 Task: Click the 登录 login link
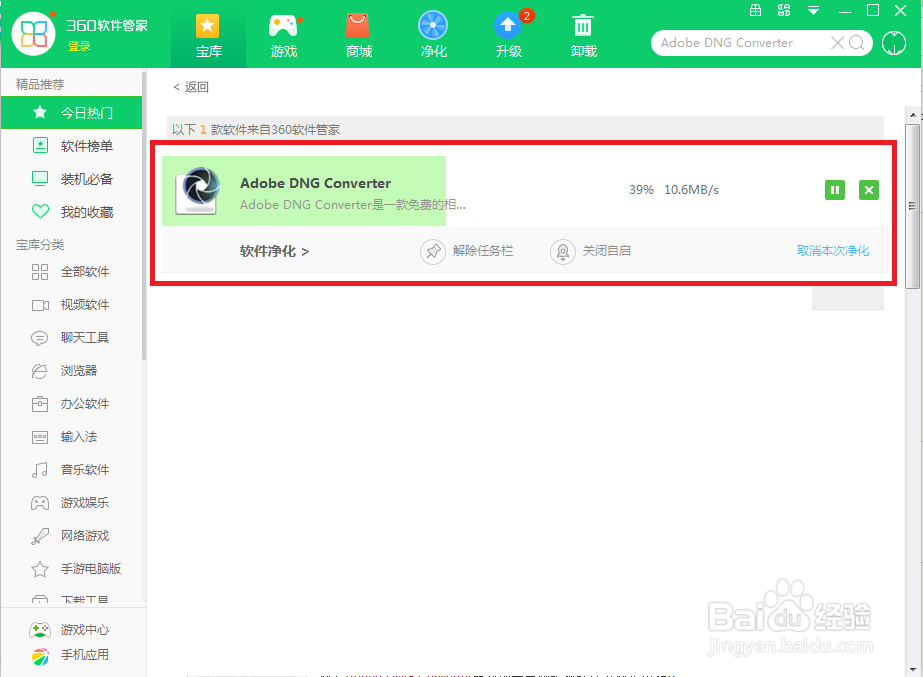tap(79, 46)
